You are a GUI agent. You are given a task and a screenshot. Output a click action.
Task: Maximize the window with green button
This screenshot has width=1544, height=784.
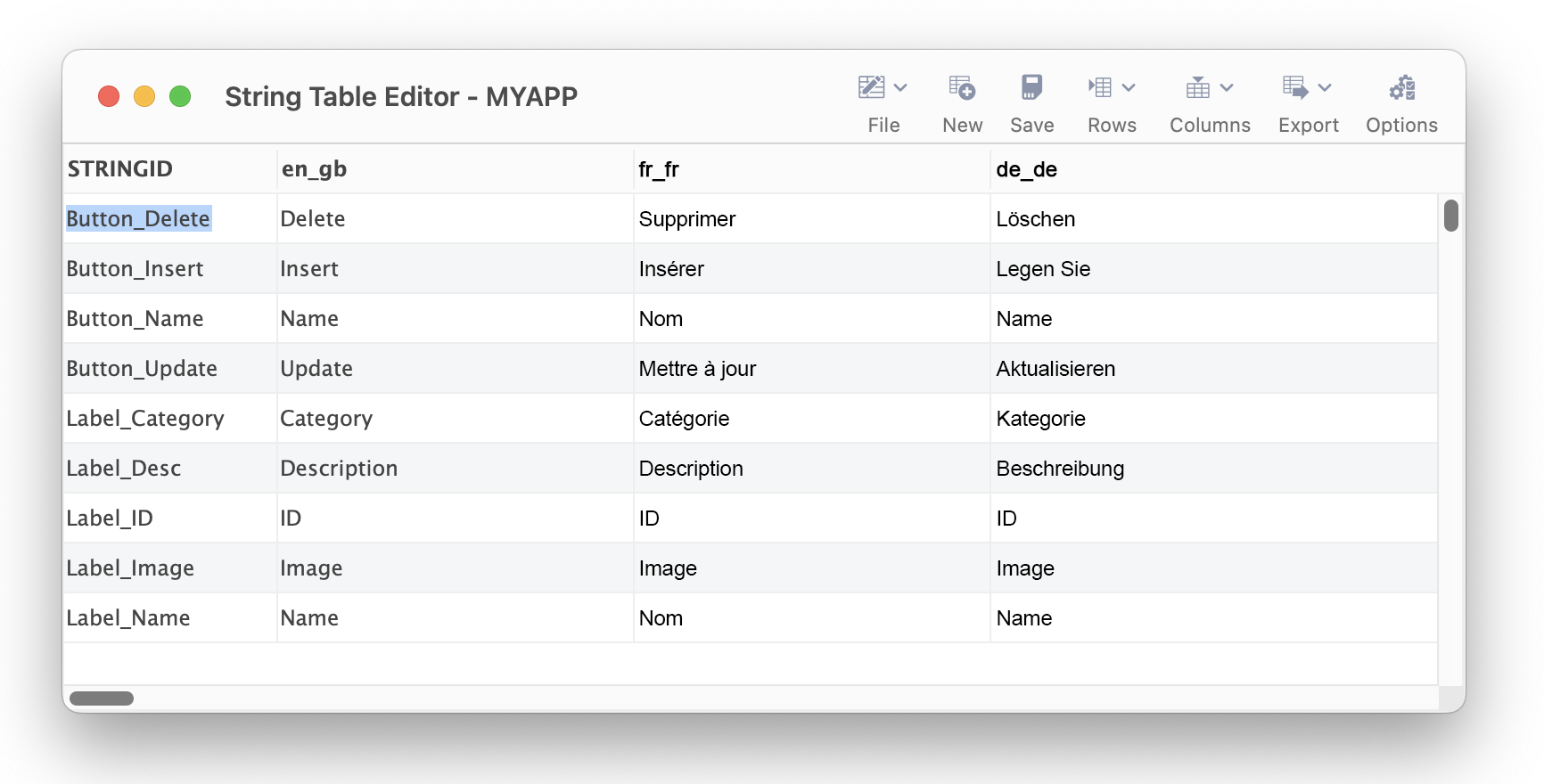(x=180, y=96)
